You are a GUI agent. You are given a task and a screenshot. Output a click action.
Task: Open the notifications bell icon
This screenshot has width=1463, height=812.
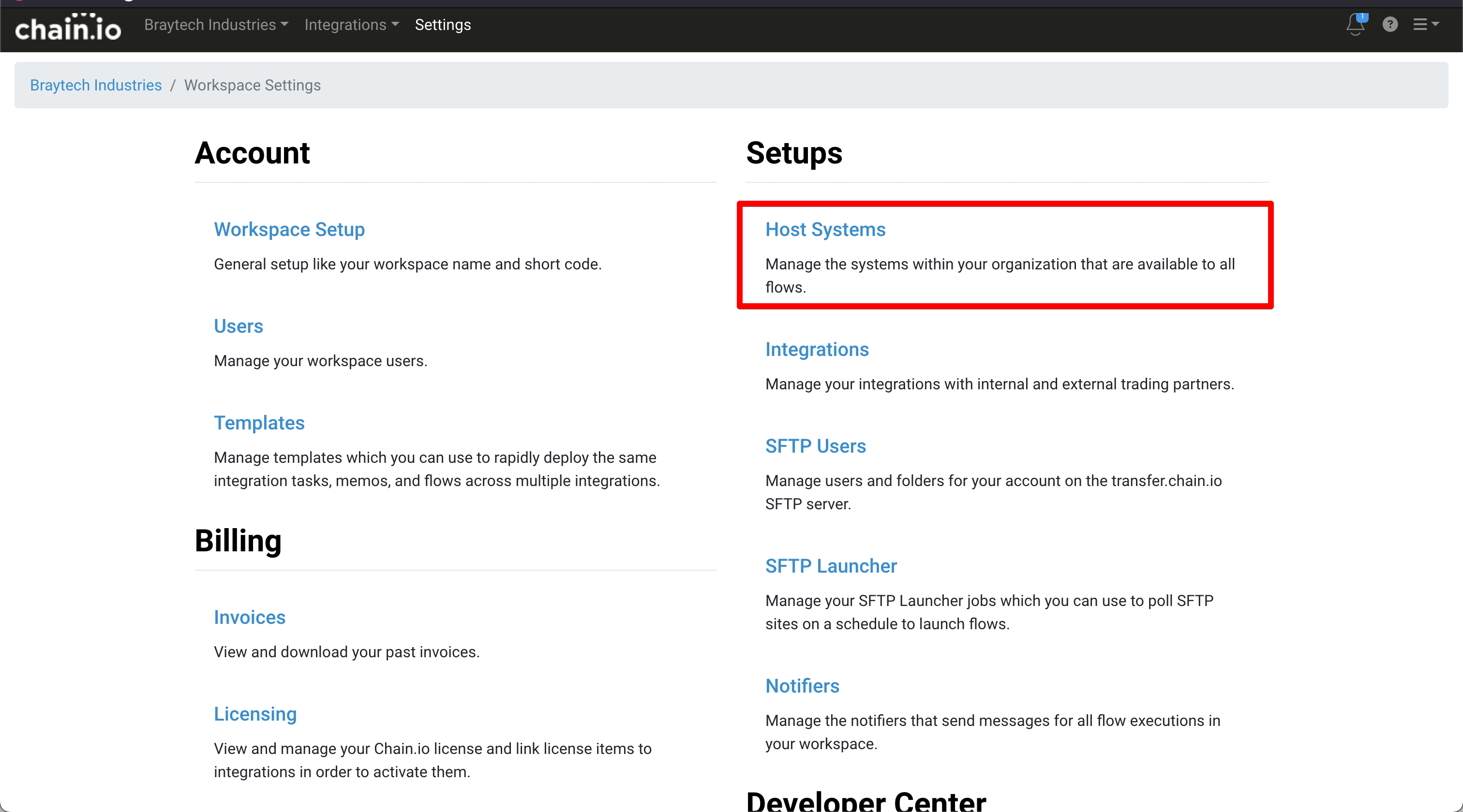coord(1355,26)
